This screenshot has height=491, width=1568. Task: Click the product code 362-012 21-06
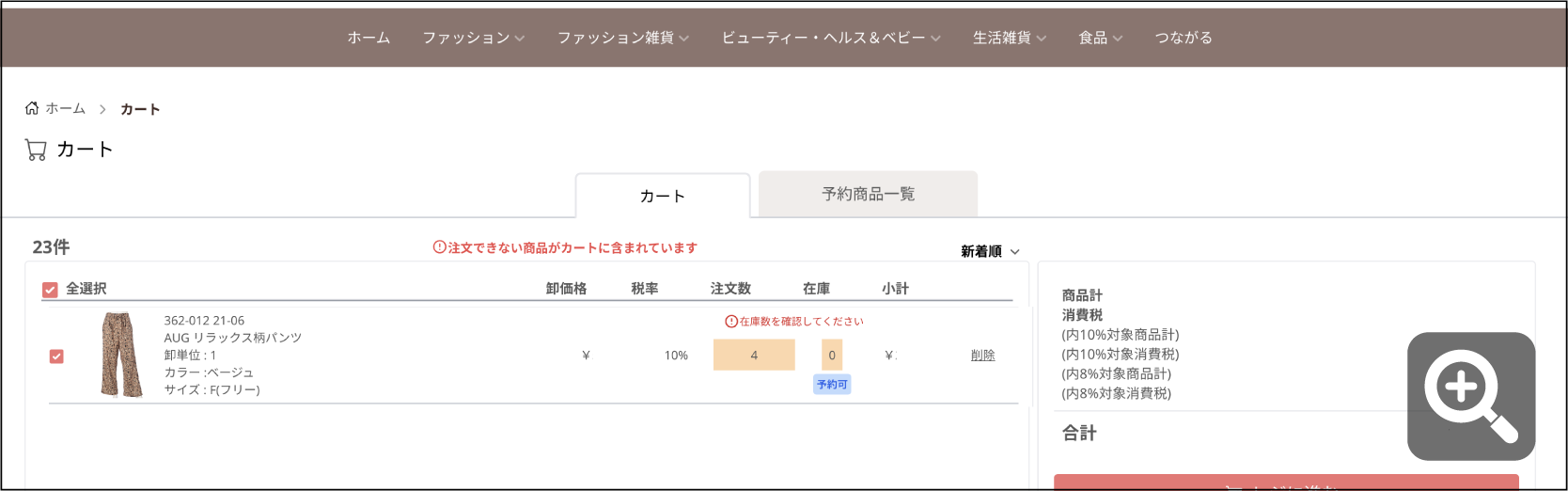pos(204,321)
